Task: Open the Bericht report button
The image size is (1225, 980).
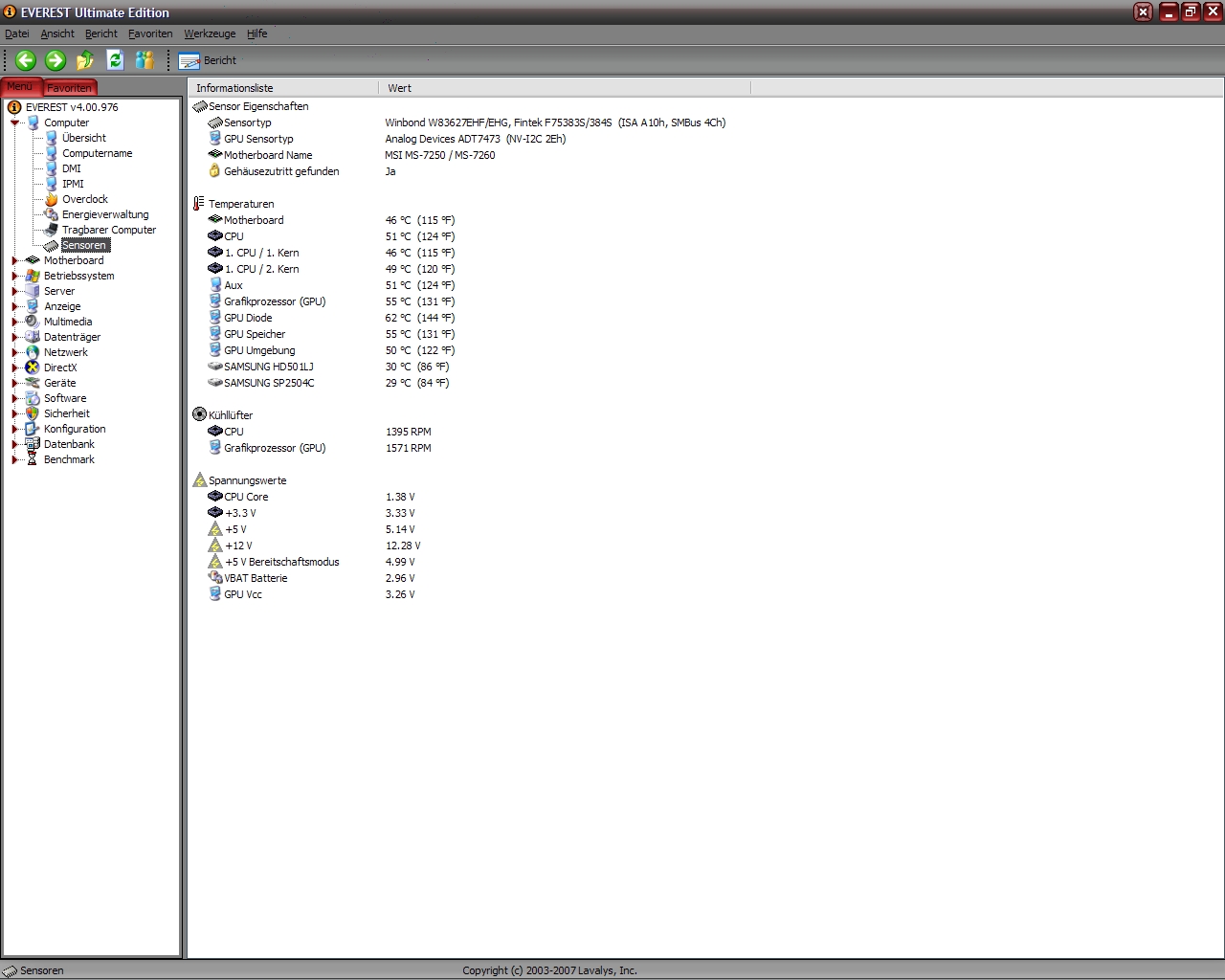Action: coord(208,60)
